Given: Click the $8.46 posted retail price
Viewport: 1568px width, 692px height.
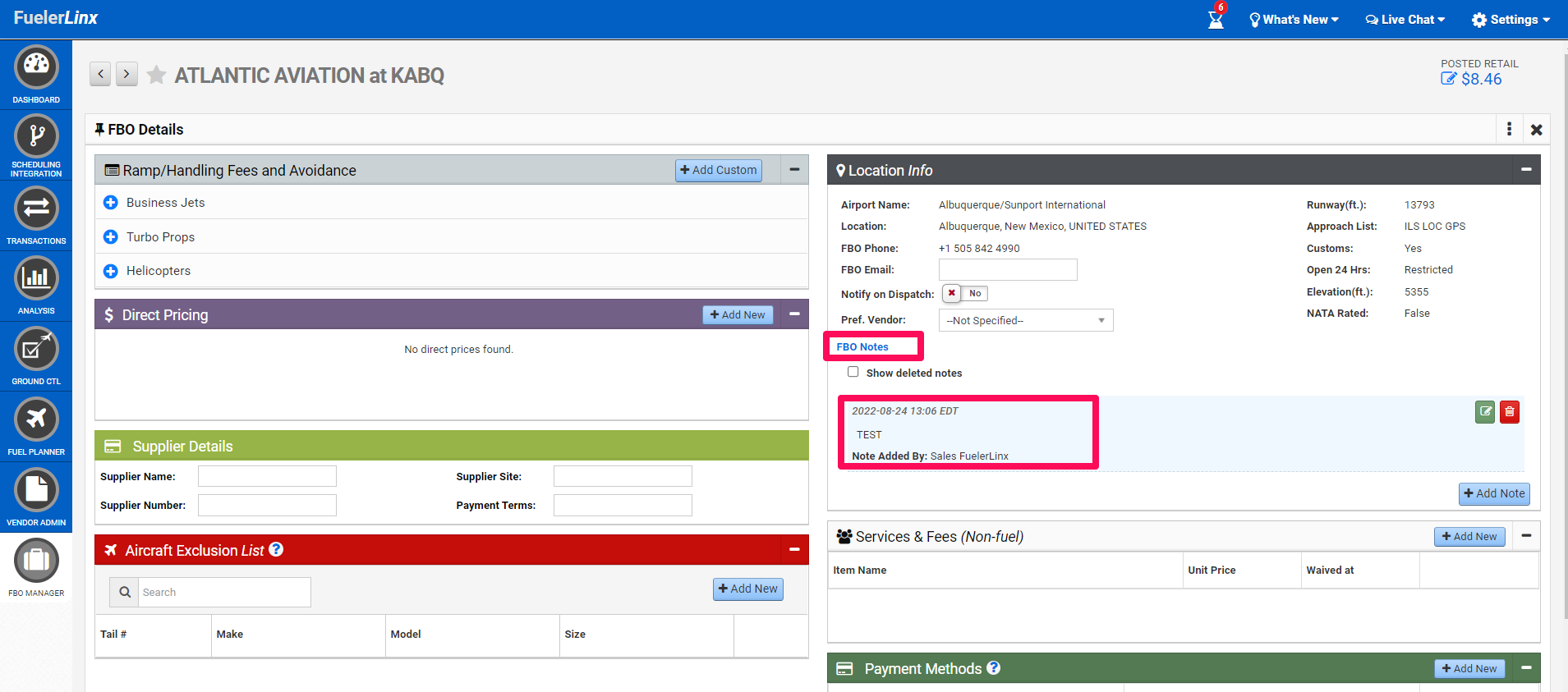Looking at the screenshot, I should [1482, 79].
